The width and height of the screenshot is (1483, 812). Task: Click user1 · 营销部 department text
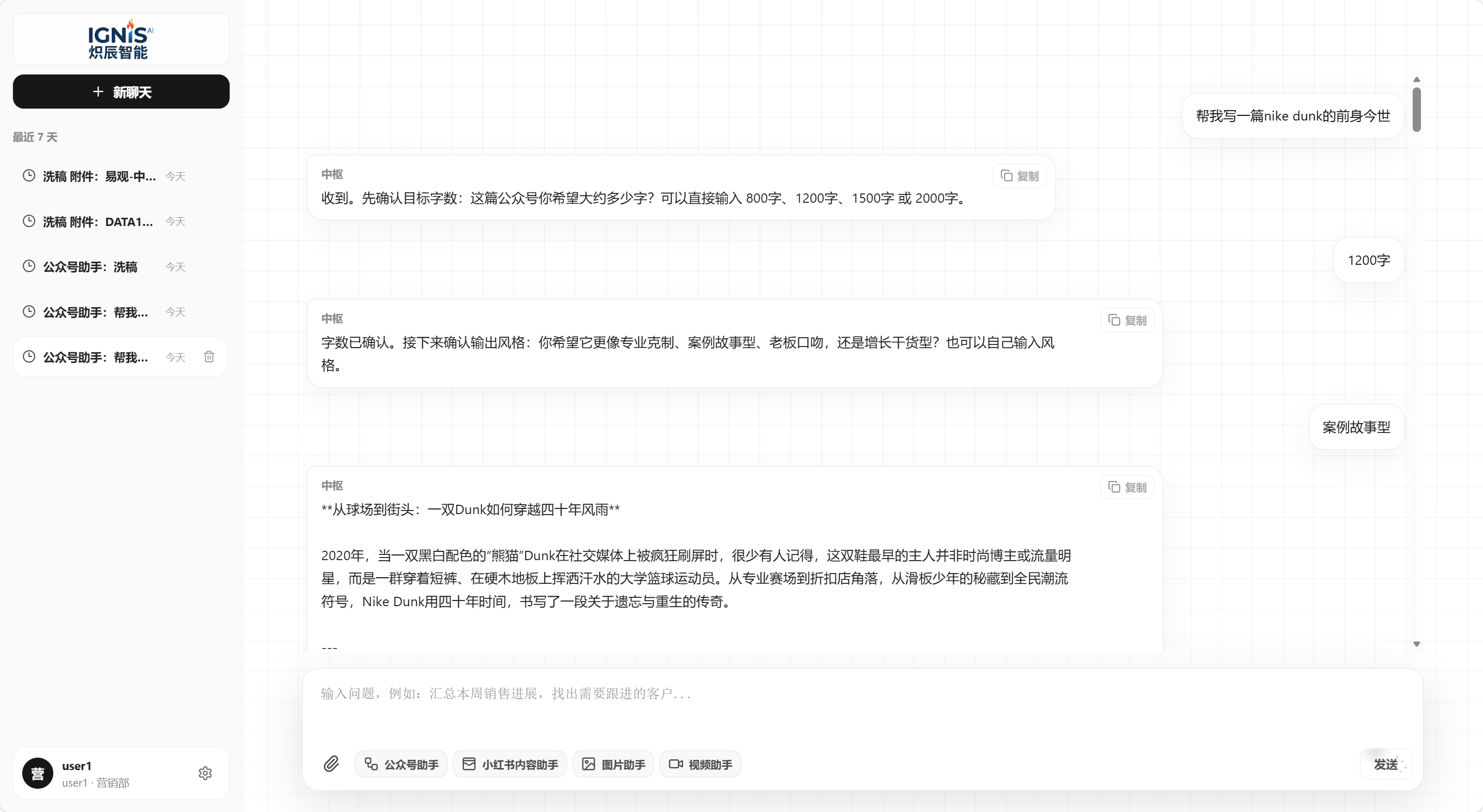pyautogui.click(x=96, y=783)
